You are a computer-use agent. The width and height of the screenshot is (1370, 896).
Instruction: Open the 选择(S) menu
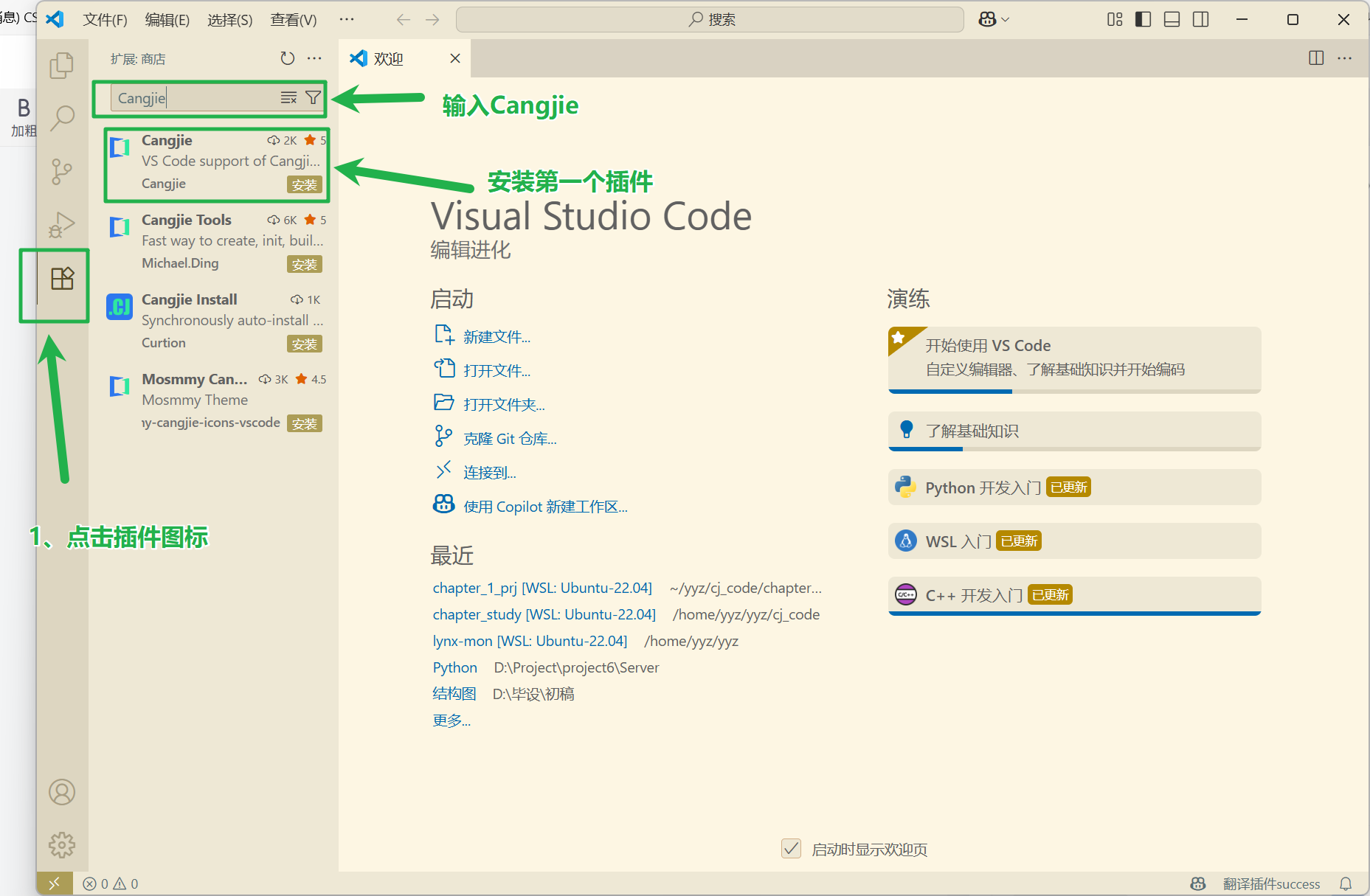229,20
